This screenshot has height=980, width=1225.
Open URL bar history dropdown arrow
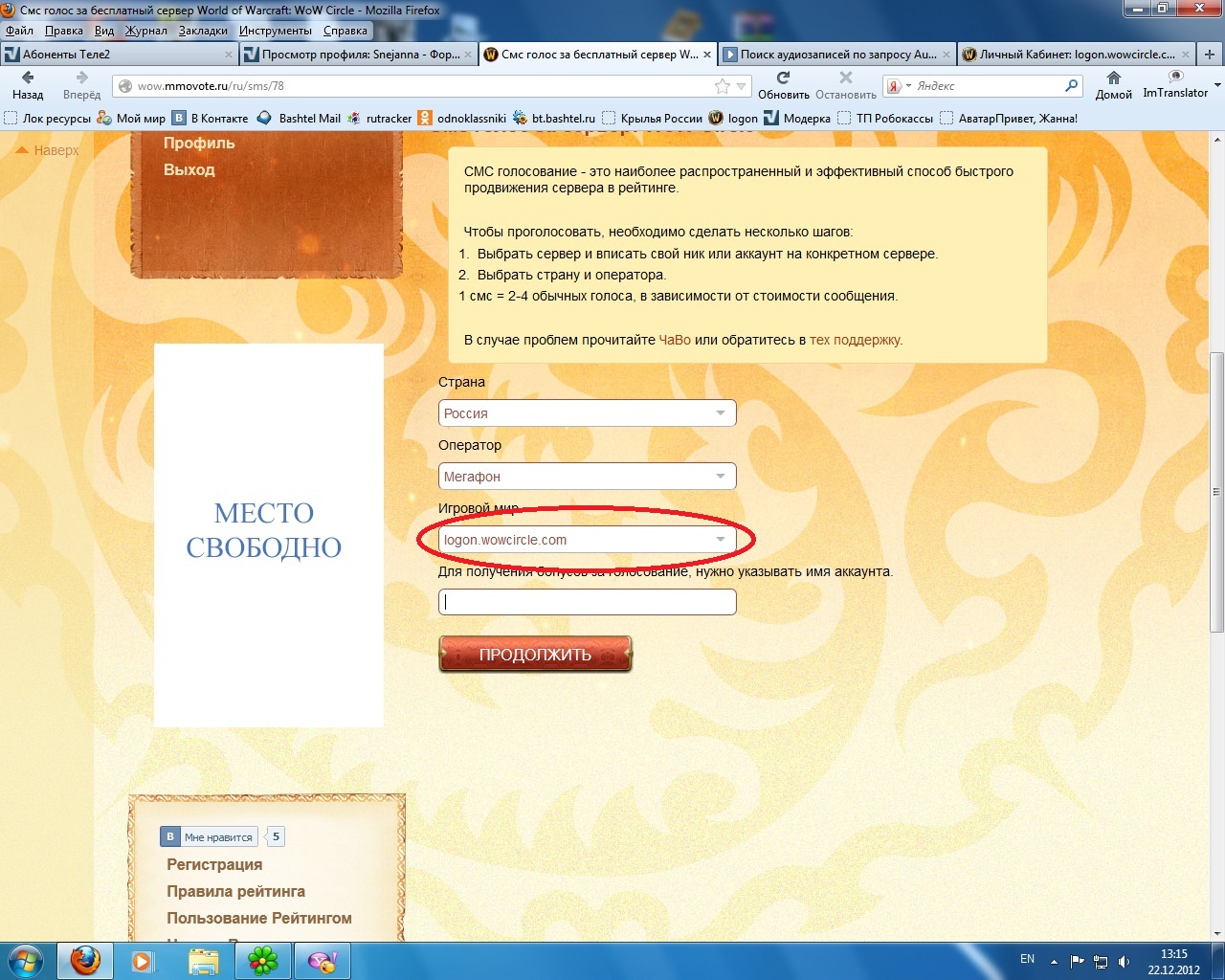click(741, 86)
